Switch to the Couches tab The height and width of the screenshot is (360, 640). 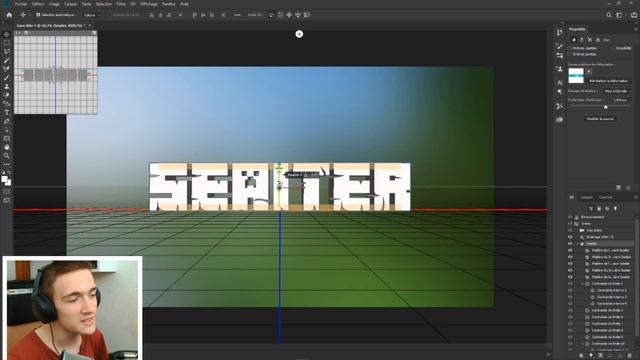pyautogui.click(x=606, y=197)
